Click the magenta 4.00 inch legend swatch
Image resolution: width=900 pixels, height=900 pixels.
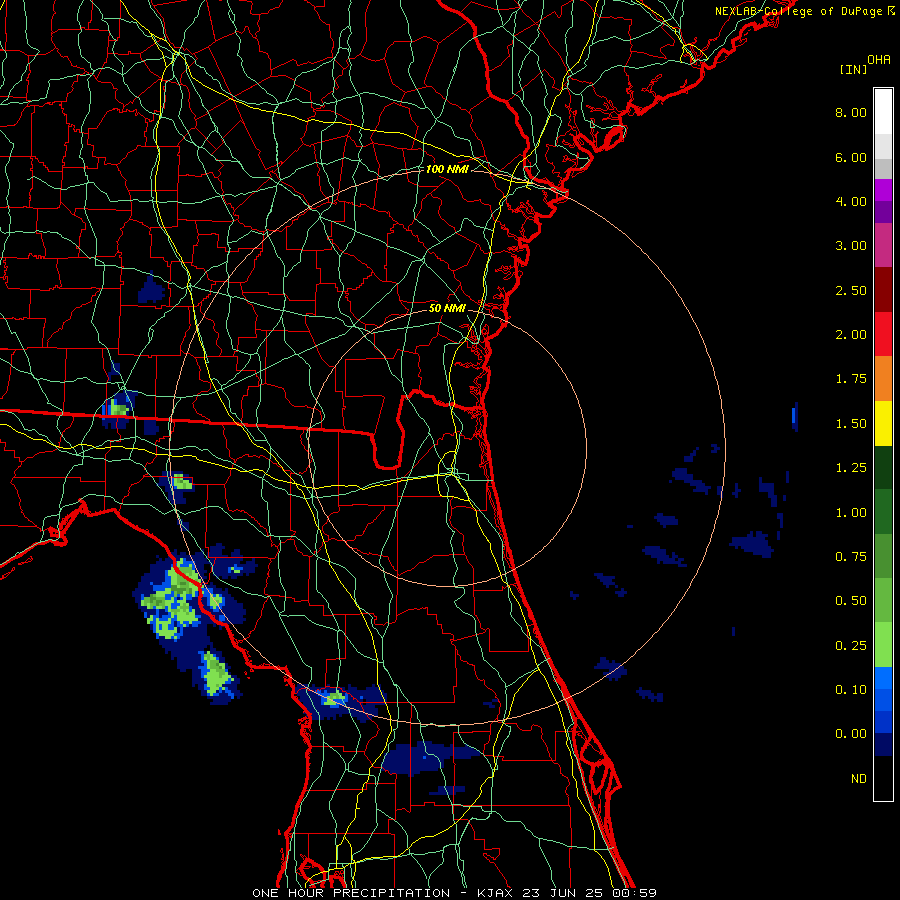point(883,190)
